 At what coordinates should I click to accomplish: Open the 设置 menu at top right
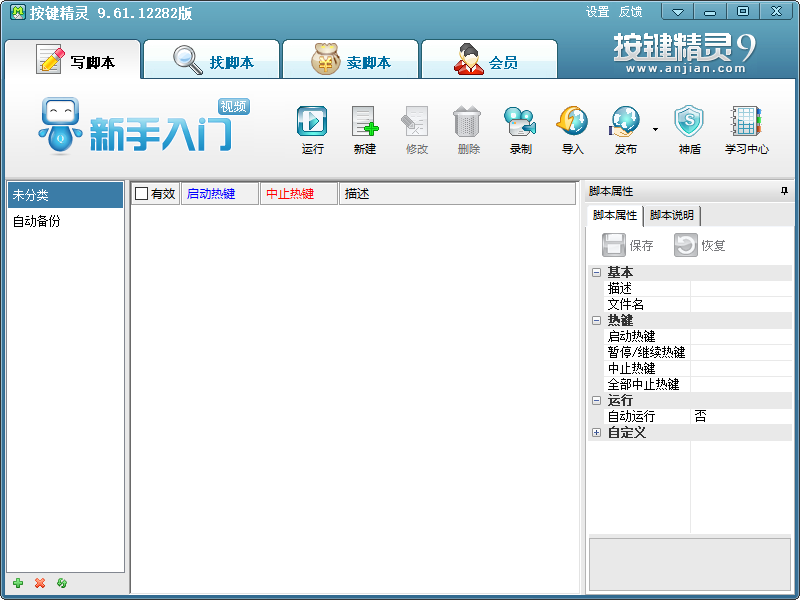[x=597, y=12]
